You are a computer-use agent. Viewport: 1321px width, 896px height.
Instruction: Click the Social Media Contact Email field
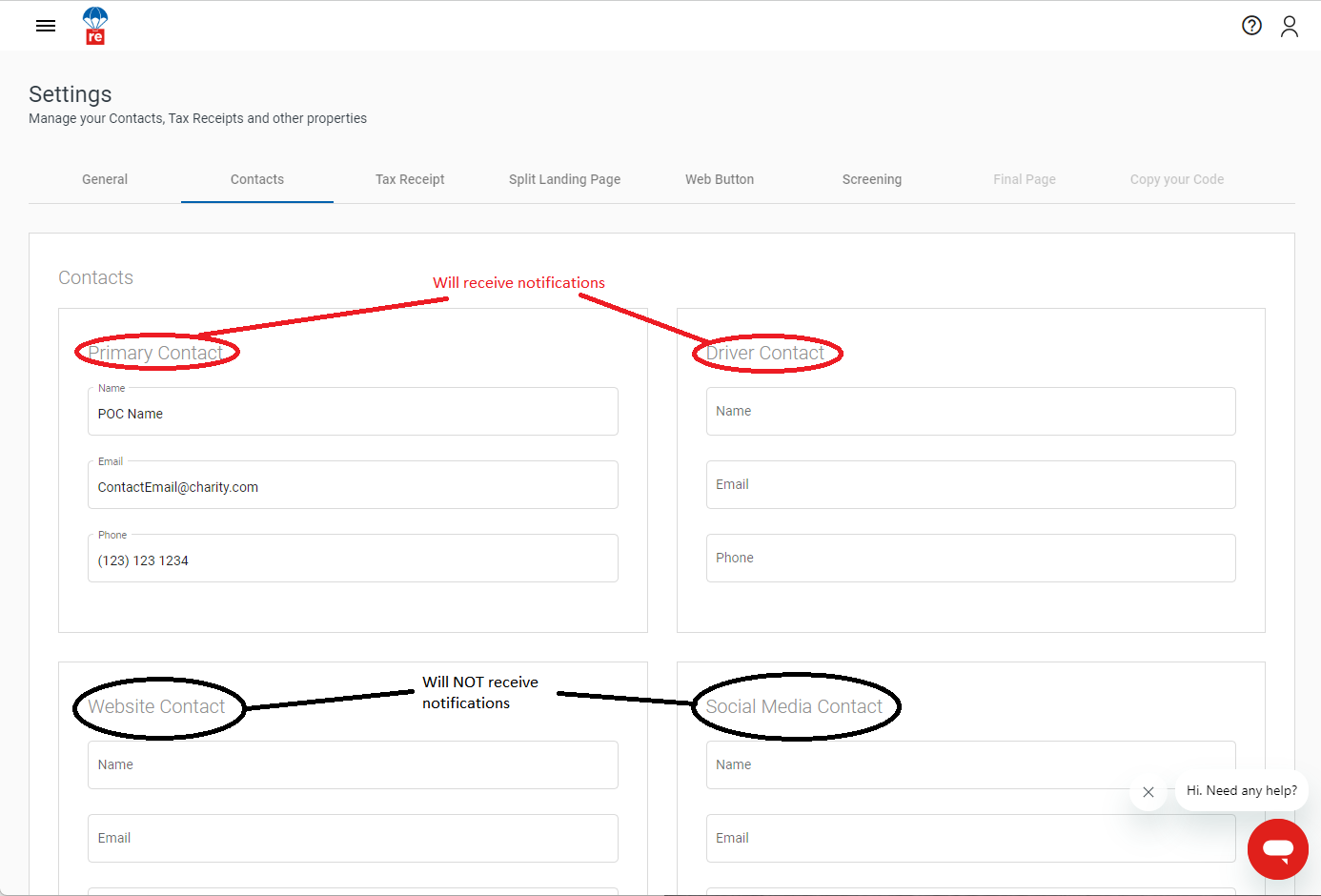point(970,839)
